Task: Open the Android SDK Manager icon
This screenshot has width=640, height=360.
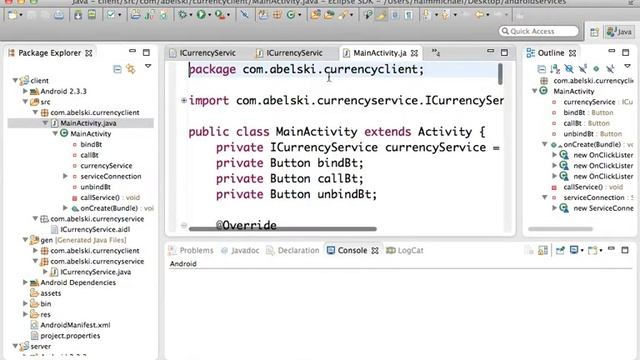Action: [78, 15]
